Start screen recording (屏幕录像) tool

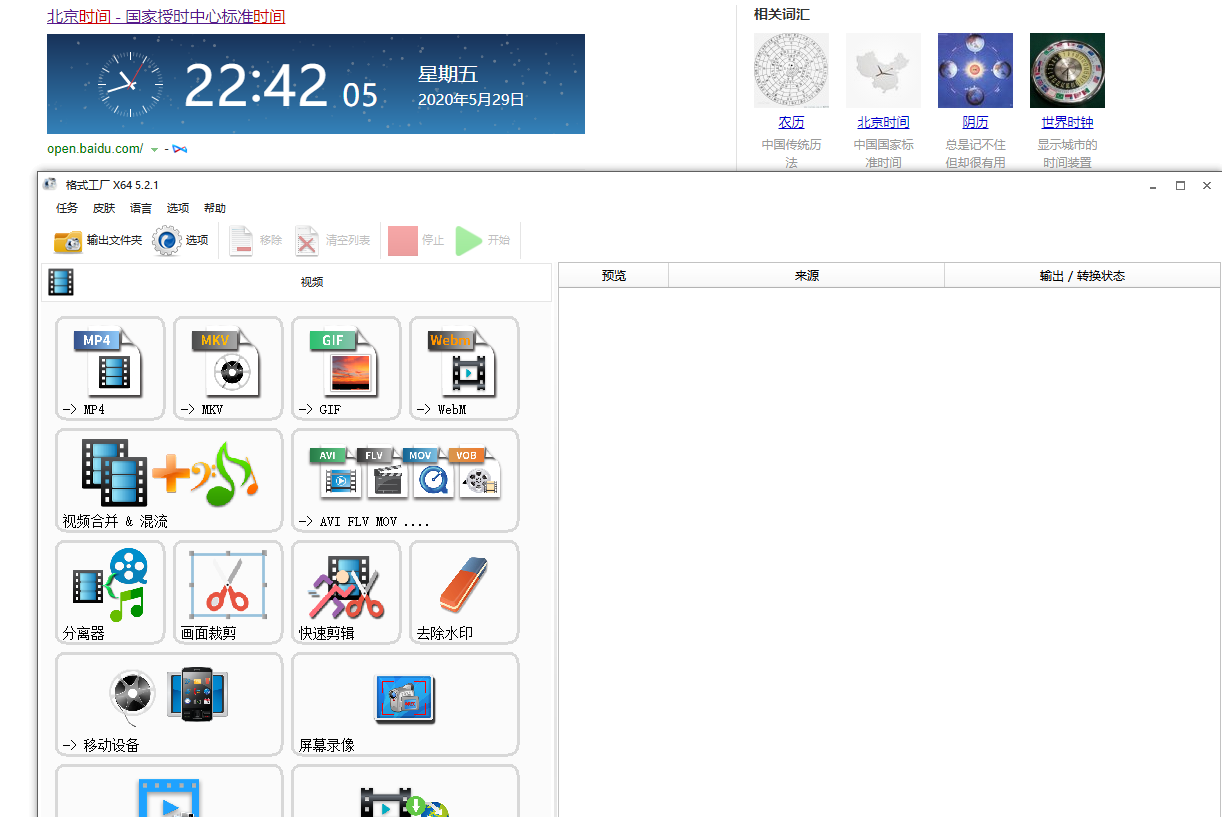coord(405,704)
